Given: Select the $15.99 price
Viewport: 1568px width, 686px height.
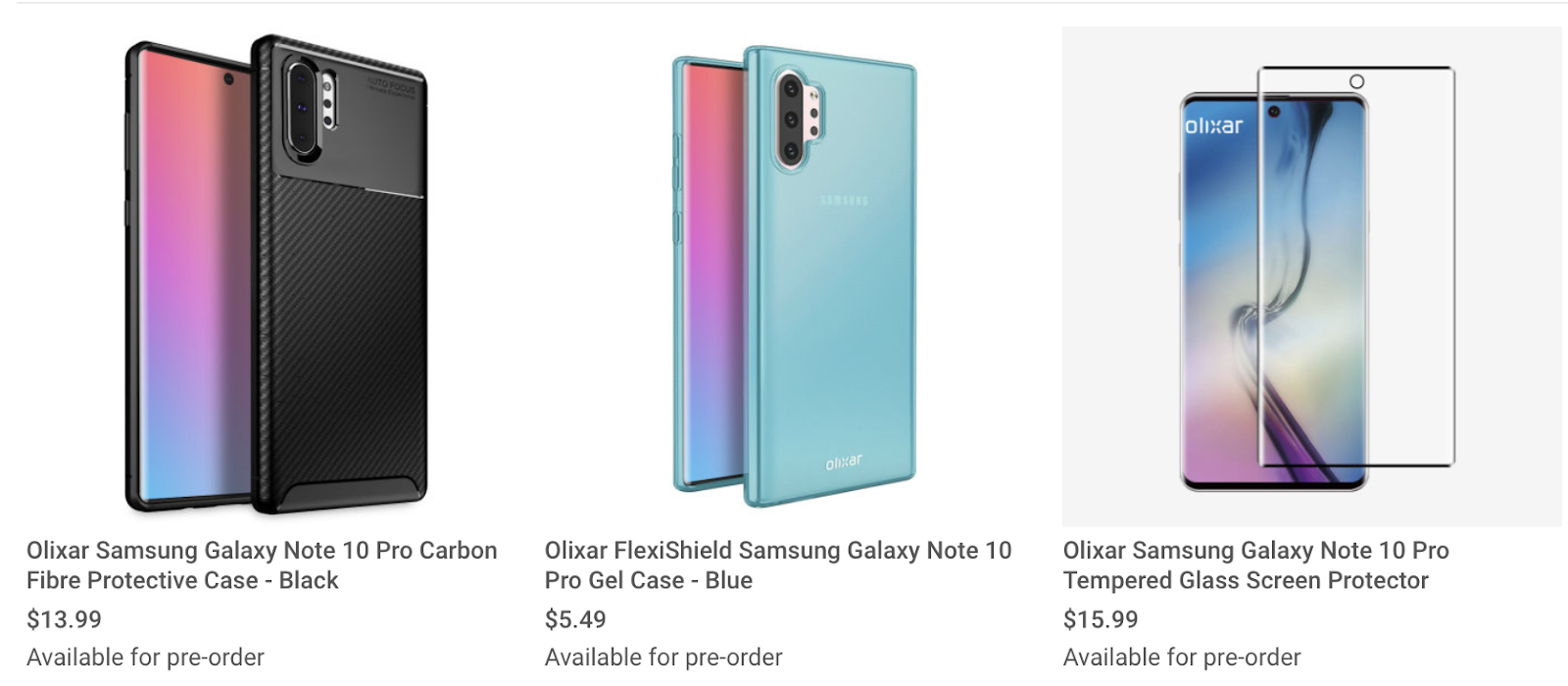Looking at the screenshot, I should (1101, 619).
